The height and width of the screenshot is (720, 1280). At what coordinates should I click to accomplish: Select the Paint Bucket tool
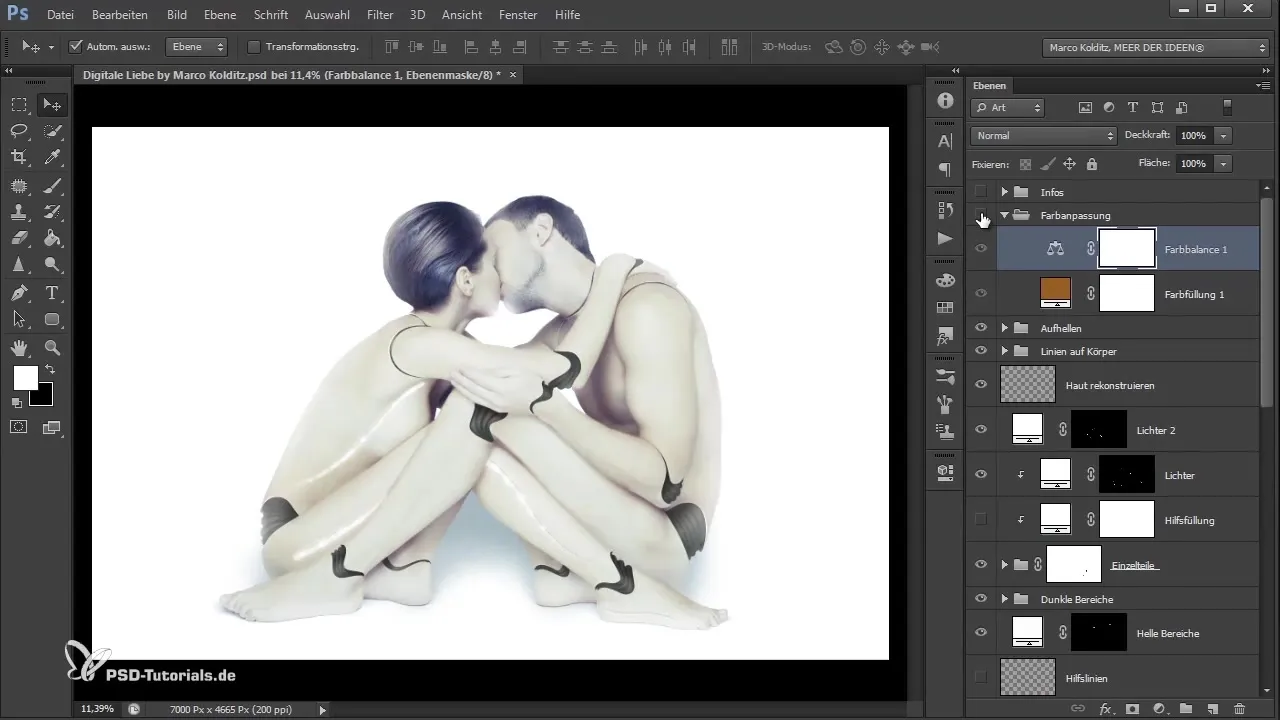click(x=52, y=238)
